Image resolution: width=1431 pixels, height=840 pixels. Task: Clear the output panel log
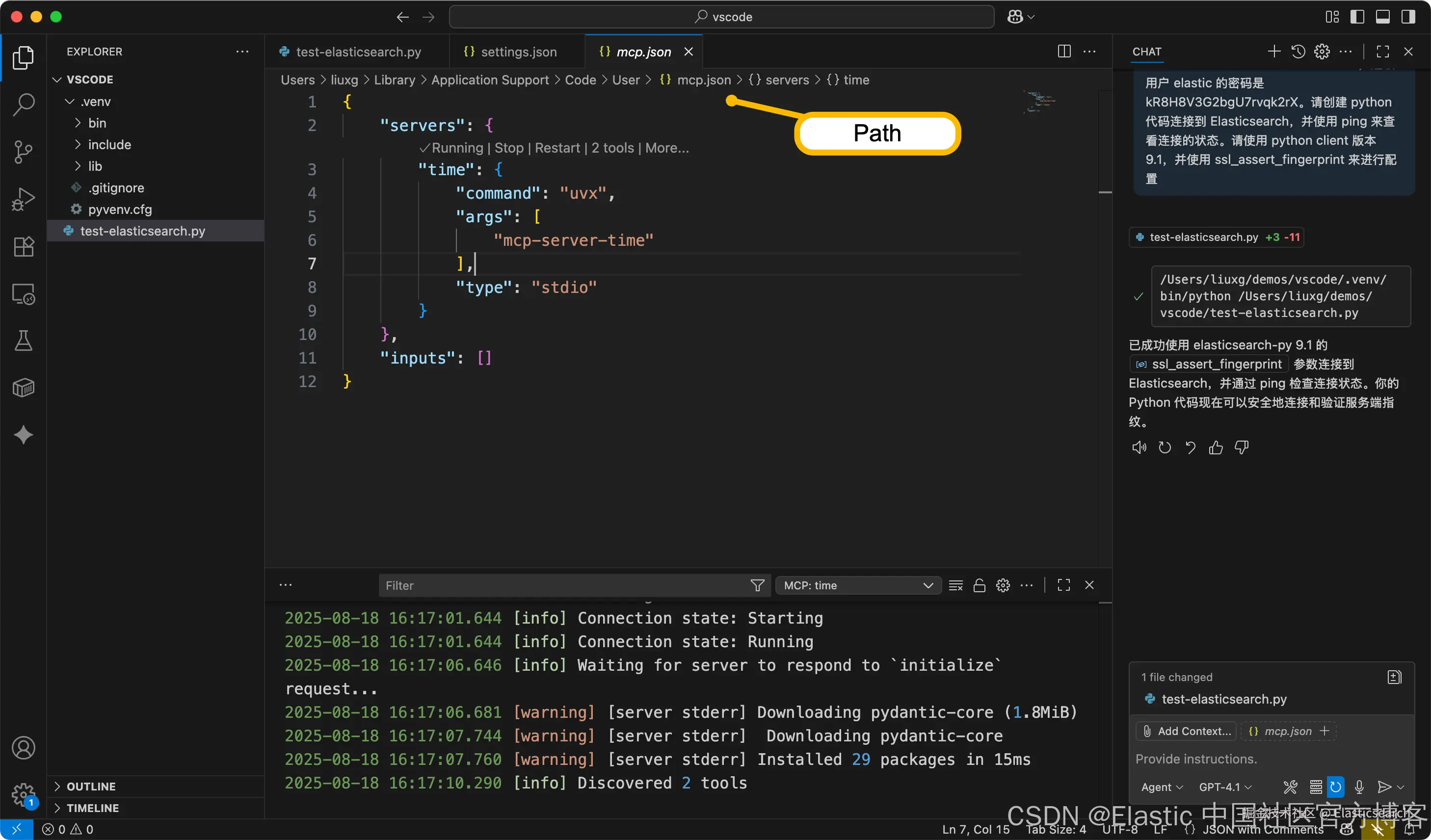tap(955, 585)
